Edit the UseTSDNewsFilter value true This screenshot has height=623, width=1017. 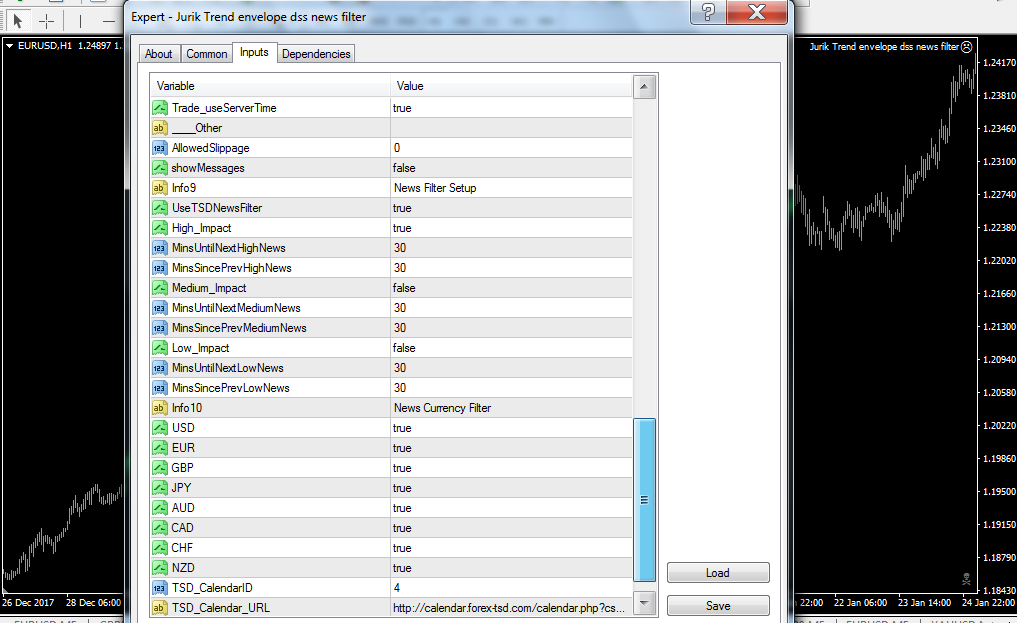[x=511, y=208]
